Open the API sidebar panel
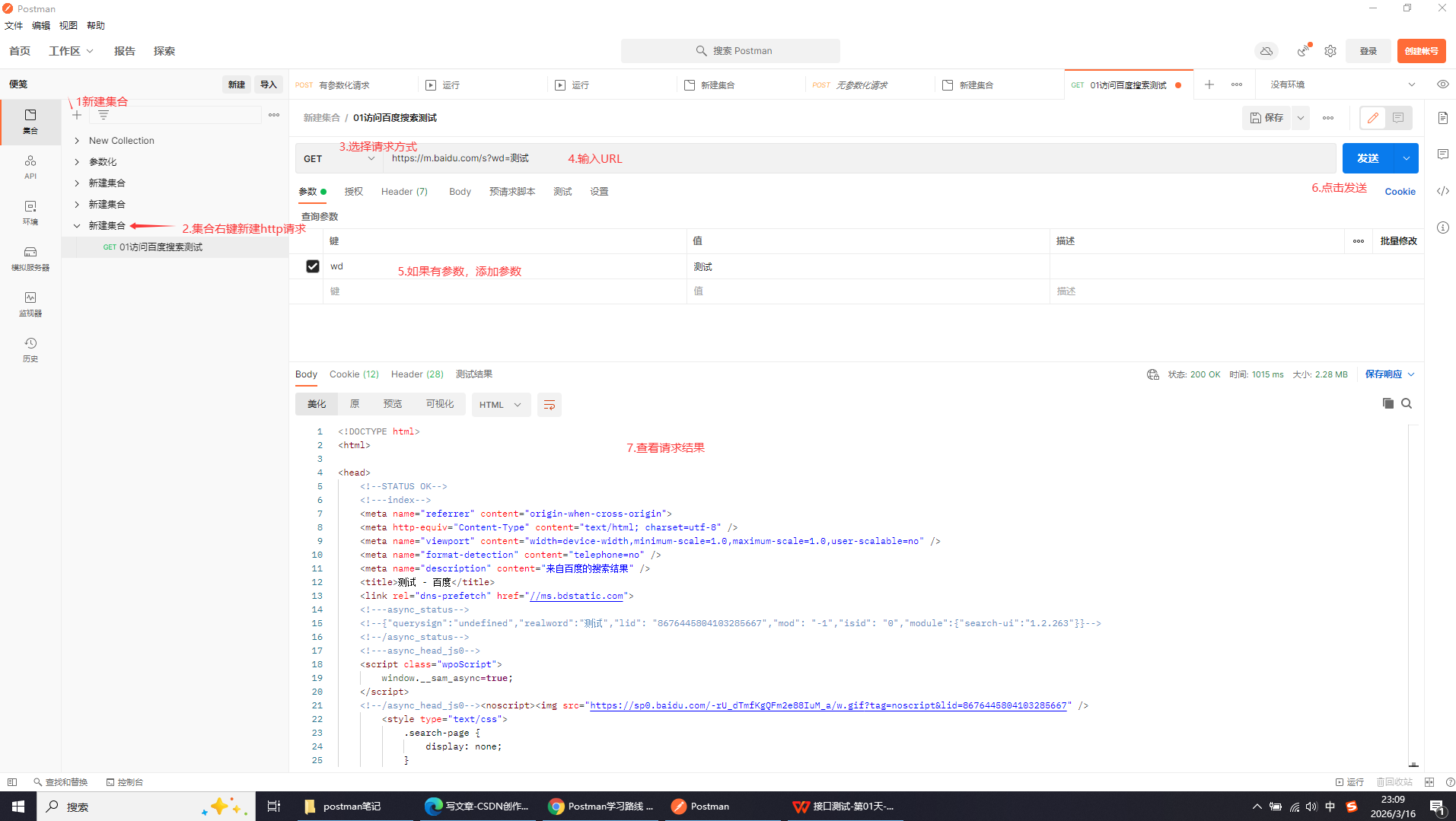 coord(30,167)
